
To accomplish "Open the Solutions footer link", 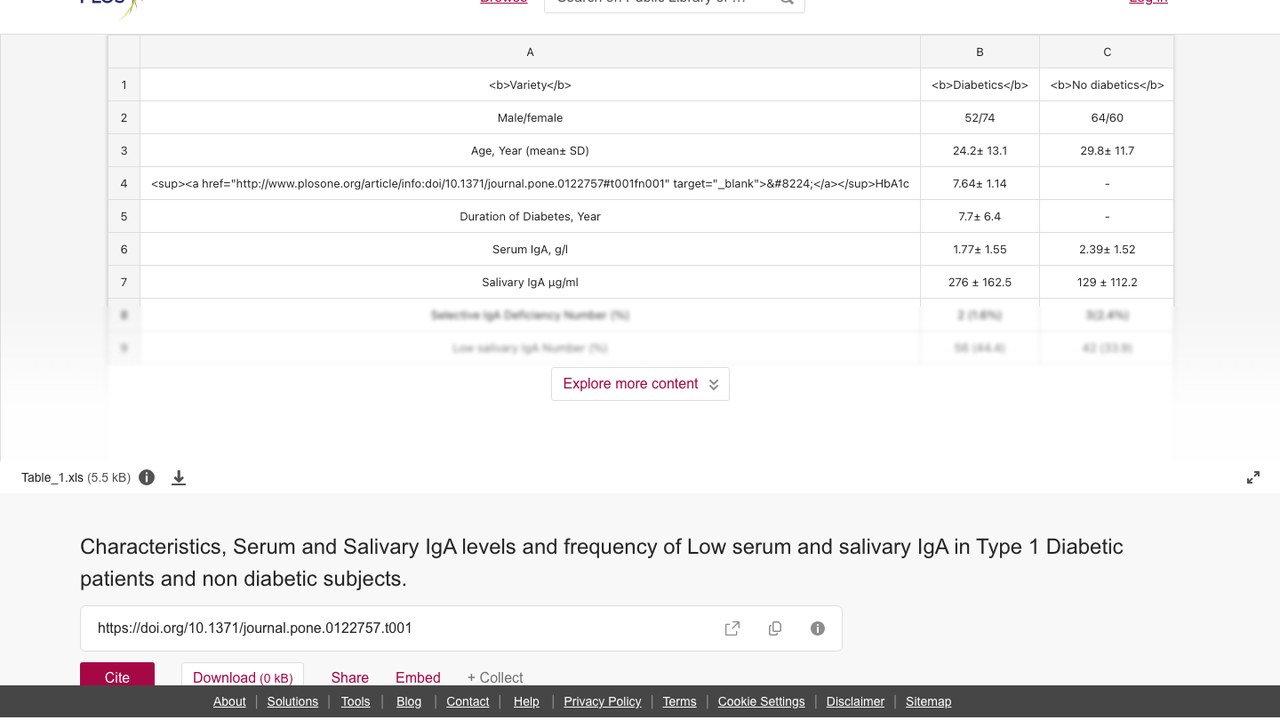I will coord(293,701).
